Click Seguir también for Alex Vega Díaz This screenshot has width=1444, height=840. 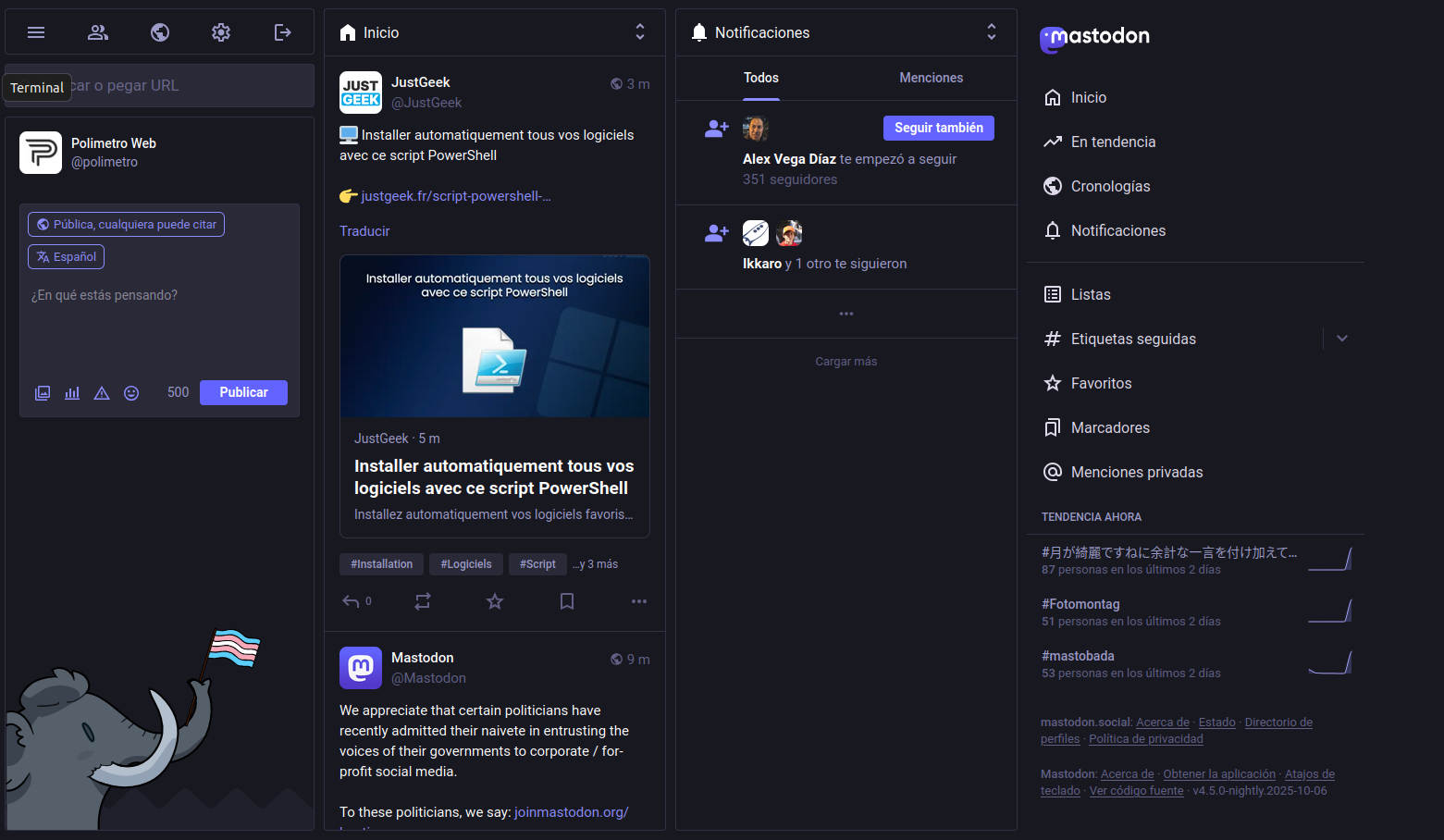click(938, 128)
